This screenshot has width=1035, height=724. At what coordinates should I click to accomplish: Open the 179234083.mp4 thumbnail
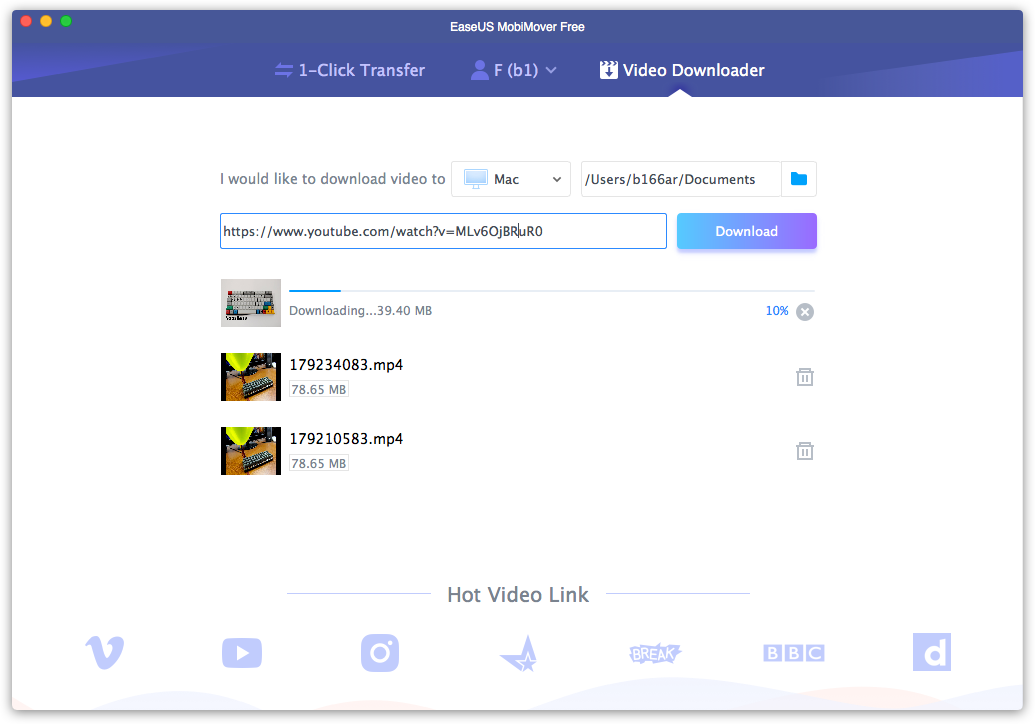pyautogui.click(x=251, y=377)
